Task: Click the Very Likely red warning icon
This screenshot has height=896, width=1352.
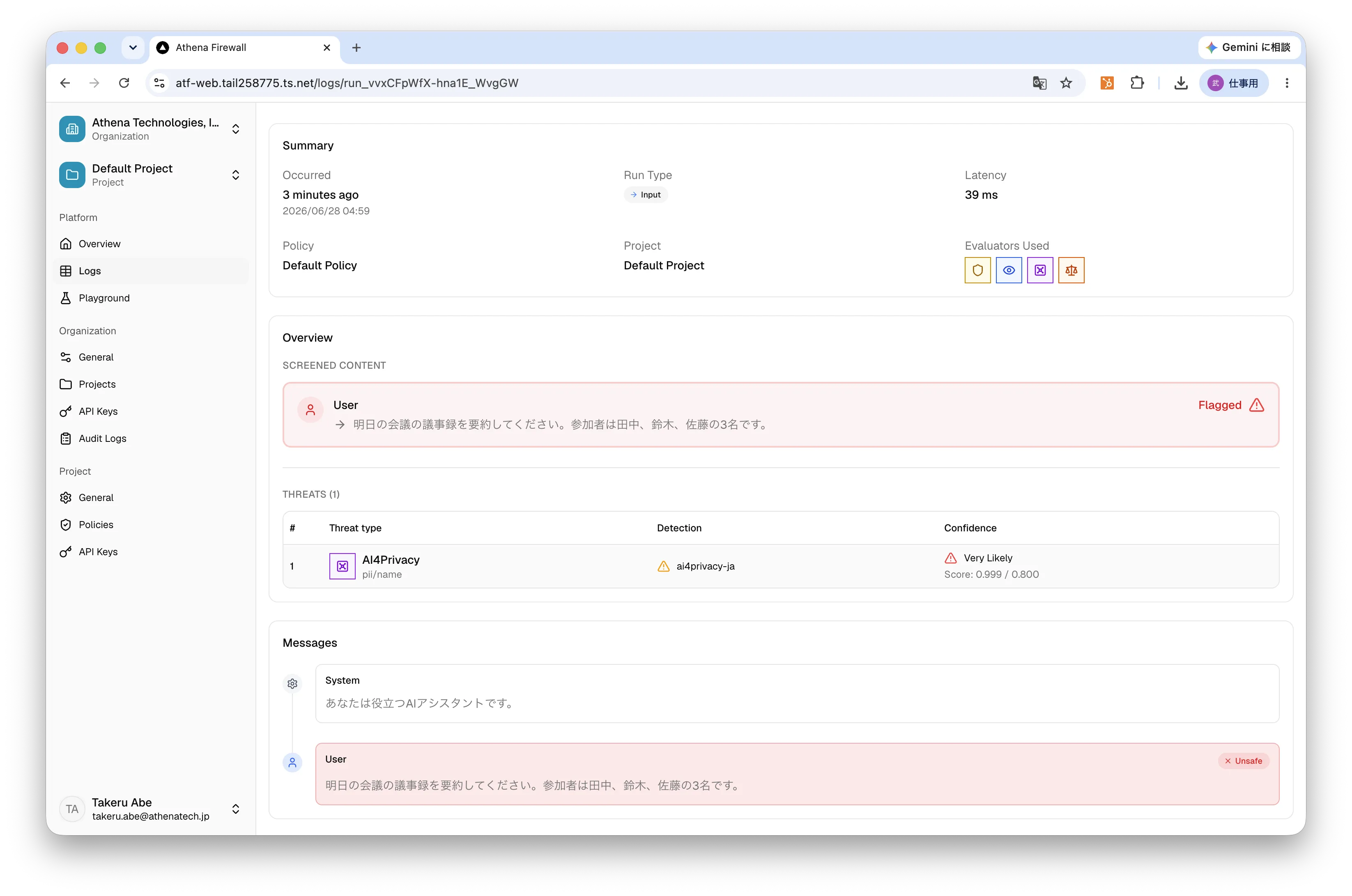Action: pyautogui.click(x=950, y=558)
